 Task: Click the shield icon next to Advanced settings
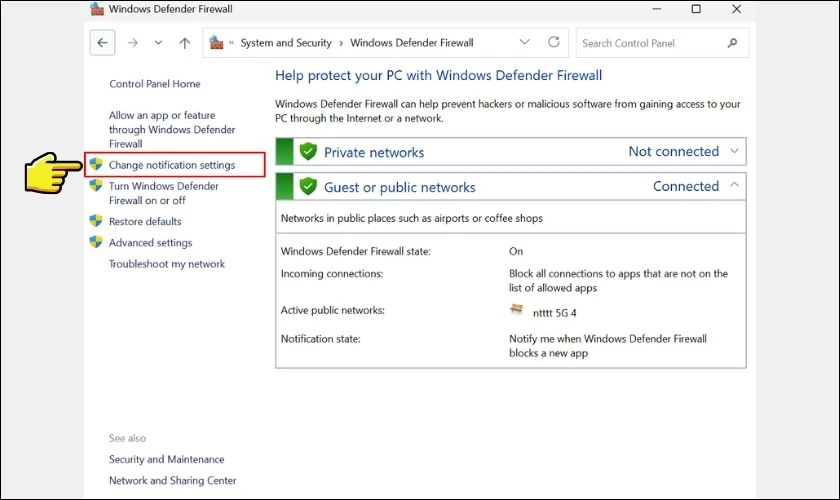(96, 242)
